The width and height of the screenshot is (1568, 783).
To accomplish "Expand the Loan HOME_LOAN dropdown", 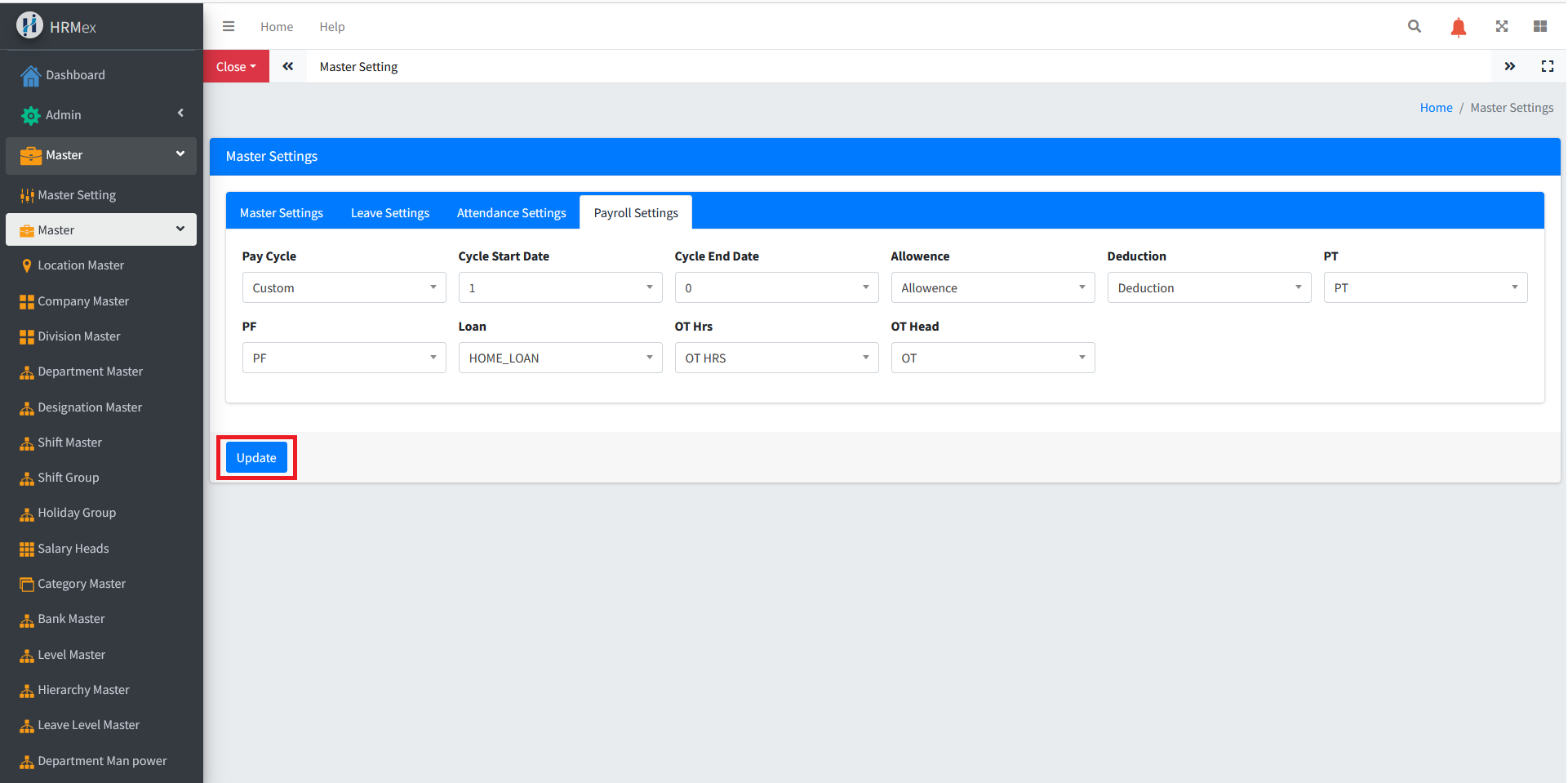I will (560, 358).
